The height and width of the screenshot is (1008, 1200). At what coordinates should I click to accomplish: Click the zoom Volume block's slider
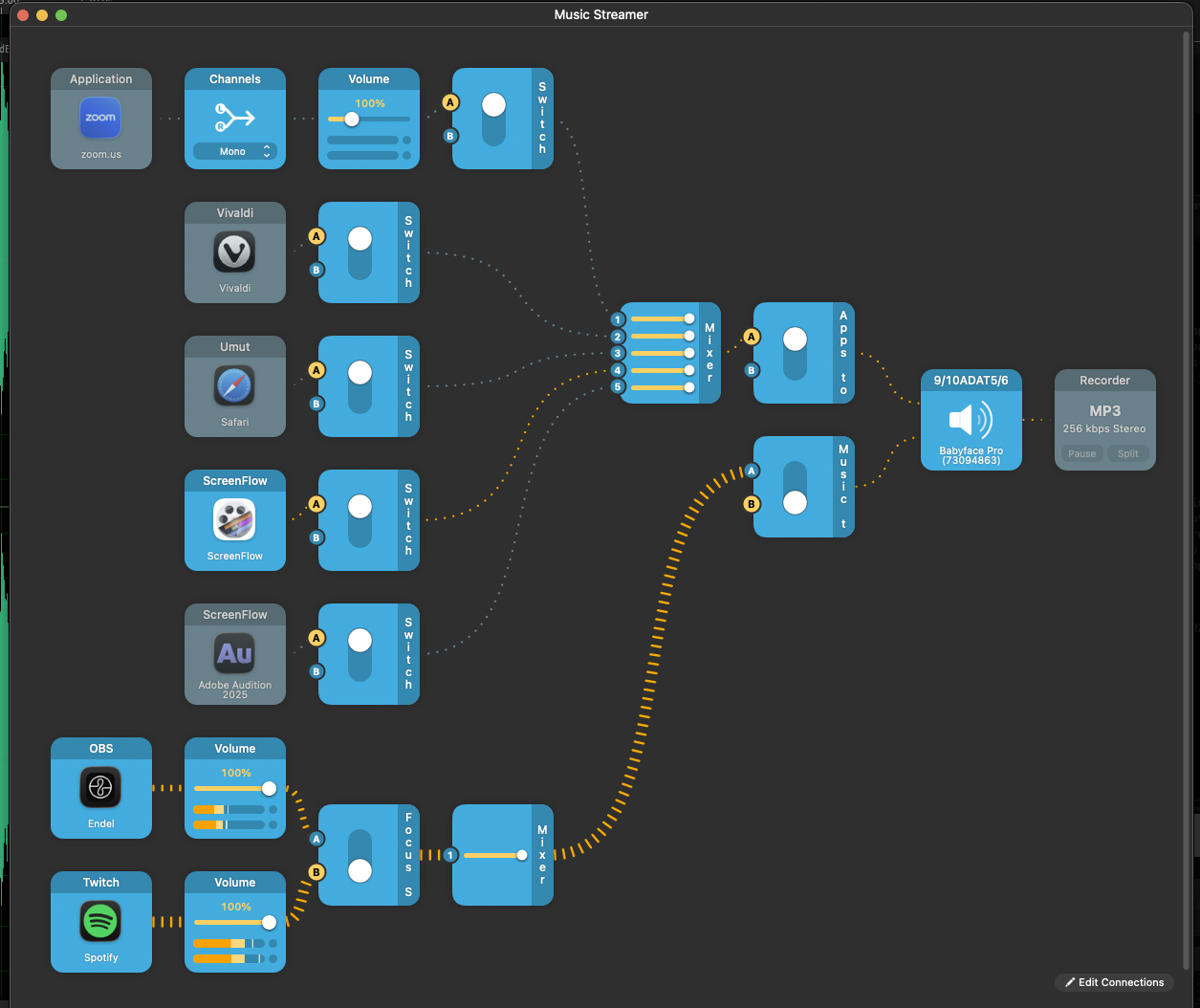[369, 120]
